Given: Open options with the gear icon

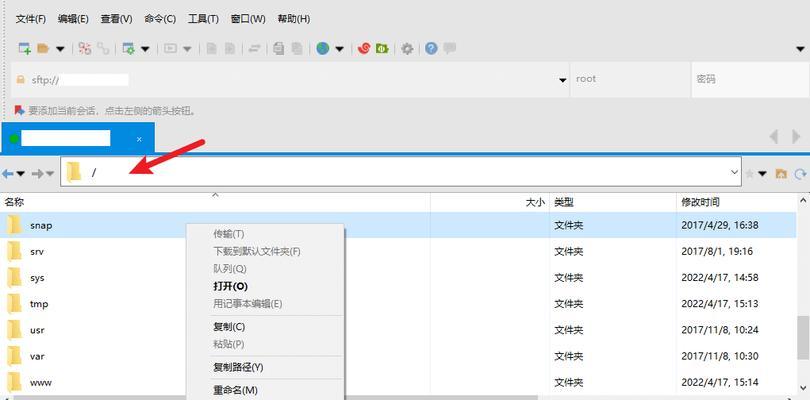Looking at the screenshot, I should tap(407, 49).
